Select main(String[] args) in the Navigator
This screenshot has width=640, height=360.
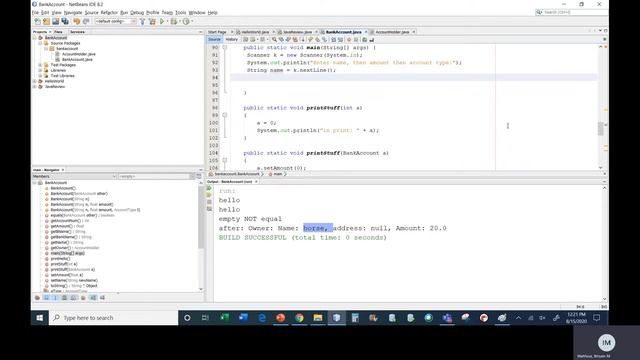click(x=67, y=253)
